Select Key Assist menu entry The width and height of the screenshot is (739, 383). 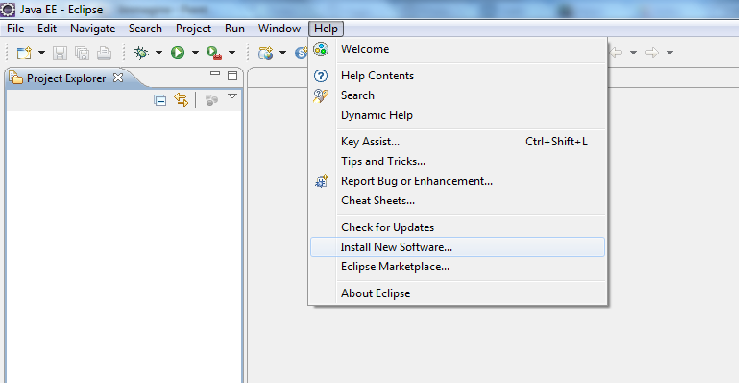pos(458,141)
